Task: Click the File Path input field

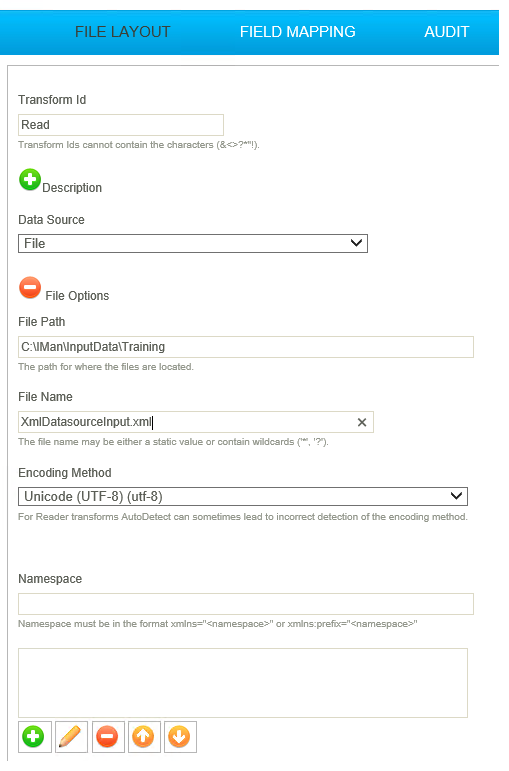Action: pyautogui.click(x=246, y=347)
